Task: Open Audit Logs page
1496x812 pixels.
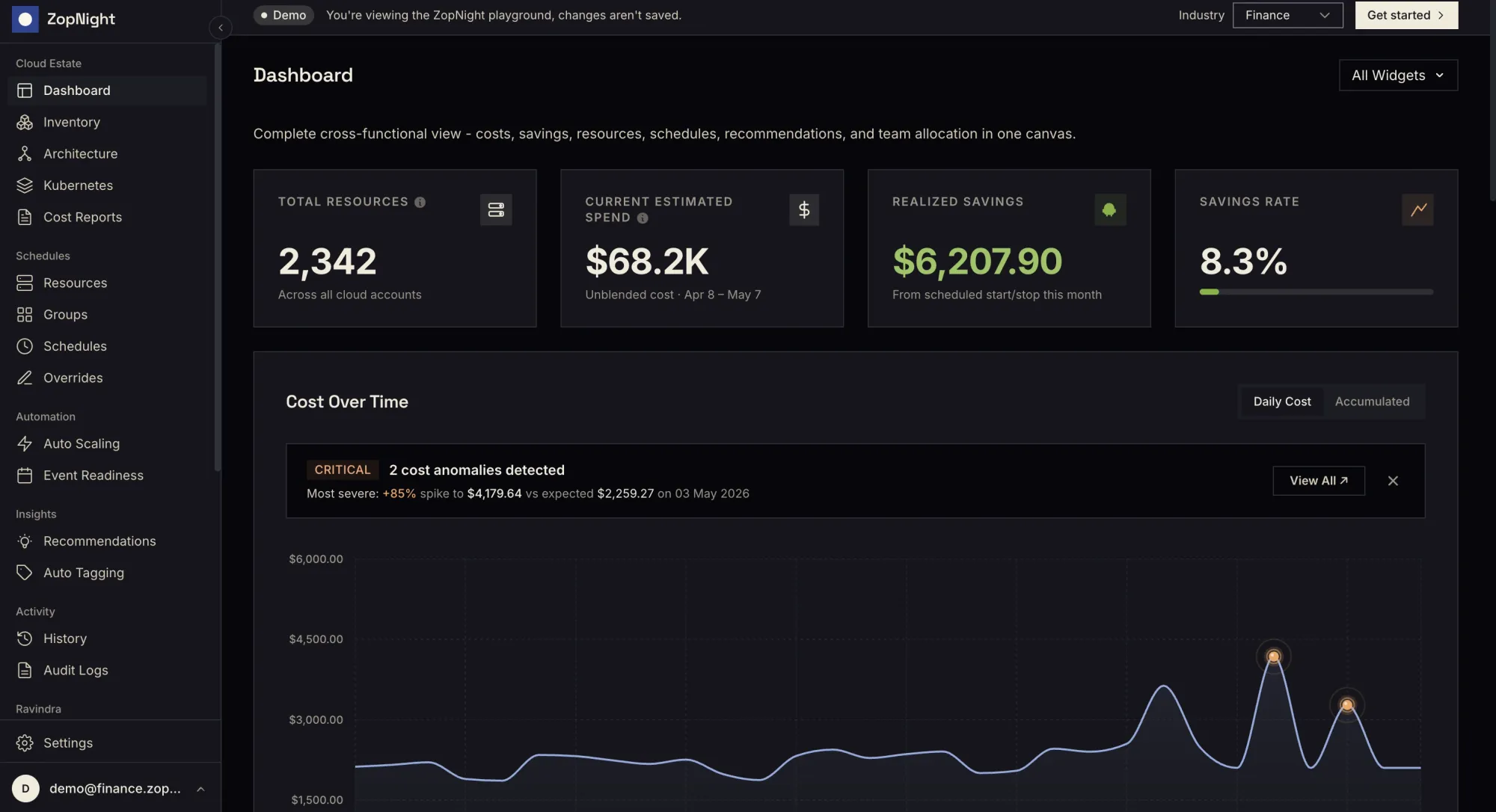Action: click(x=107, y=670)
